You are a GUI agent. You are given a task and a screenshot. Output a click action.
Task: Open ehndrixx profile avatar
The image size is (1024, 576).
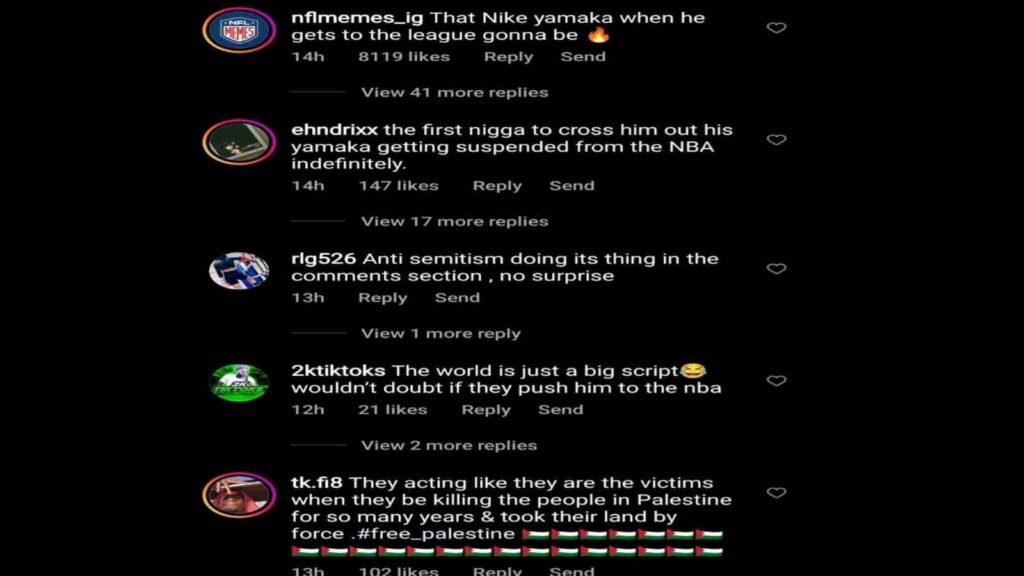pos(239,142)
